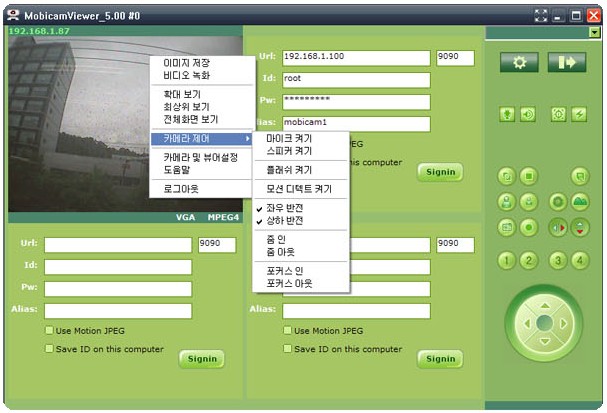Select 모션 디텍트 켜기 in the submenu
This screenshot has height=413, width=607.
click(301, 189)
